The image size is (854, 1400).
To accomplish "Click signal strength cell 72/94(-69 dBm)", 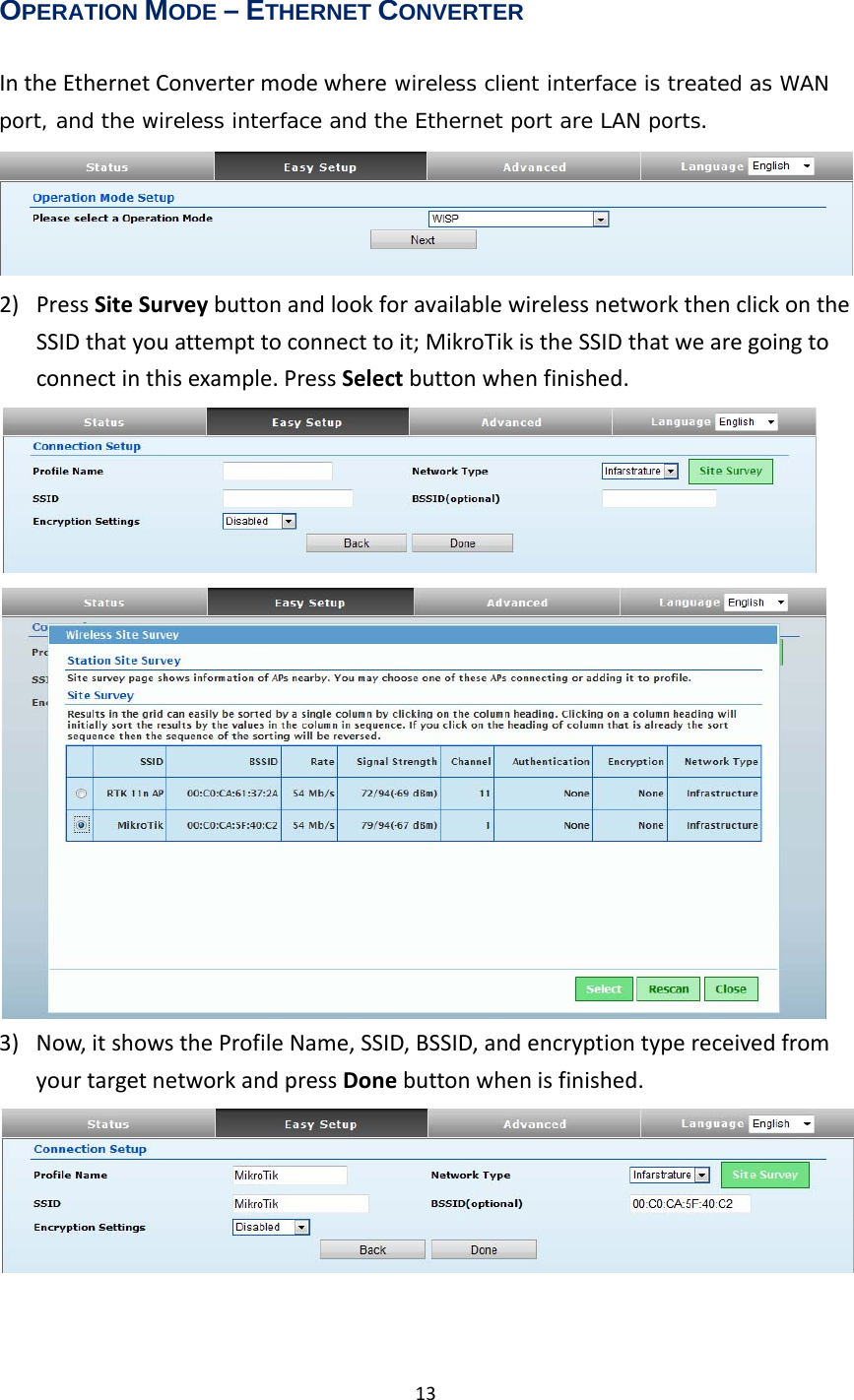I will (389, 794).
